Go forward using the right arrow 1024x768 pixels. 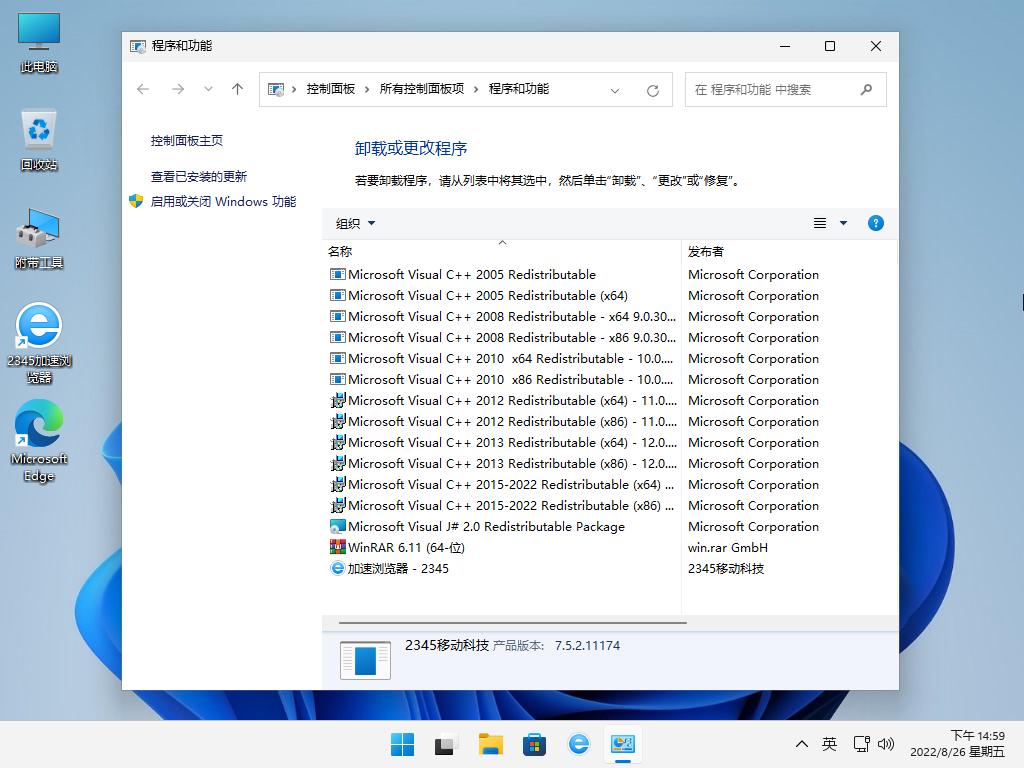(178, 89)
